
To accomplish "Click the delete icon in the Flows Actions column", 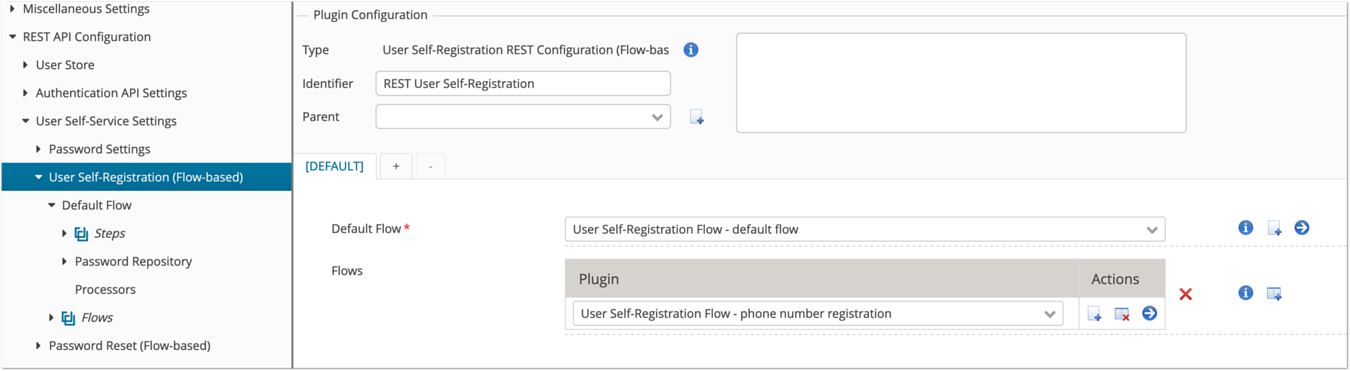I will pyautogui.click(x=1122, y=314).
